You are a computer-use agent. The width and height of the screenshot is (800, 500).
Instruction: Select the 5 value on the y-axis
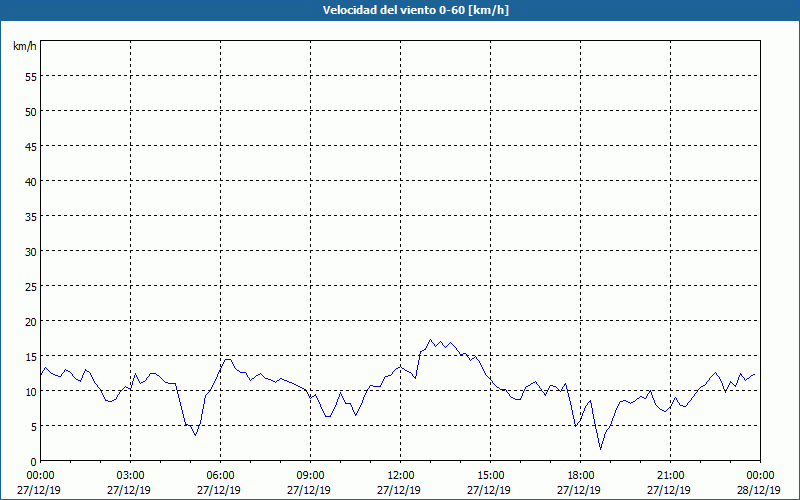coord(34,426)
